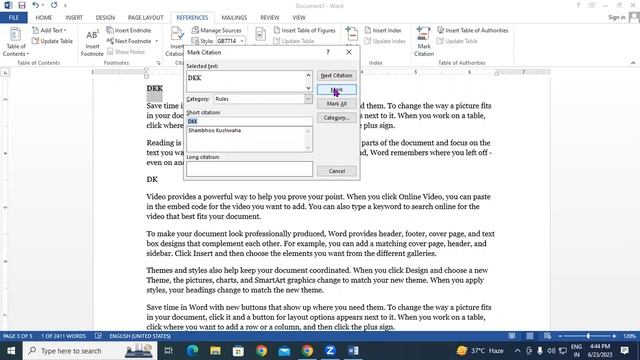Open Table of Contents gallery
Image resolution: width=640 pixels, height=360 pixels.
pos(16,41)
